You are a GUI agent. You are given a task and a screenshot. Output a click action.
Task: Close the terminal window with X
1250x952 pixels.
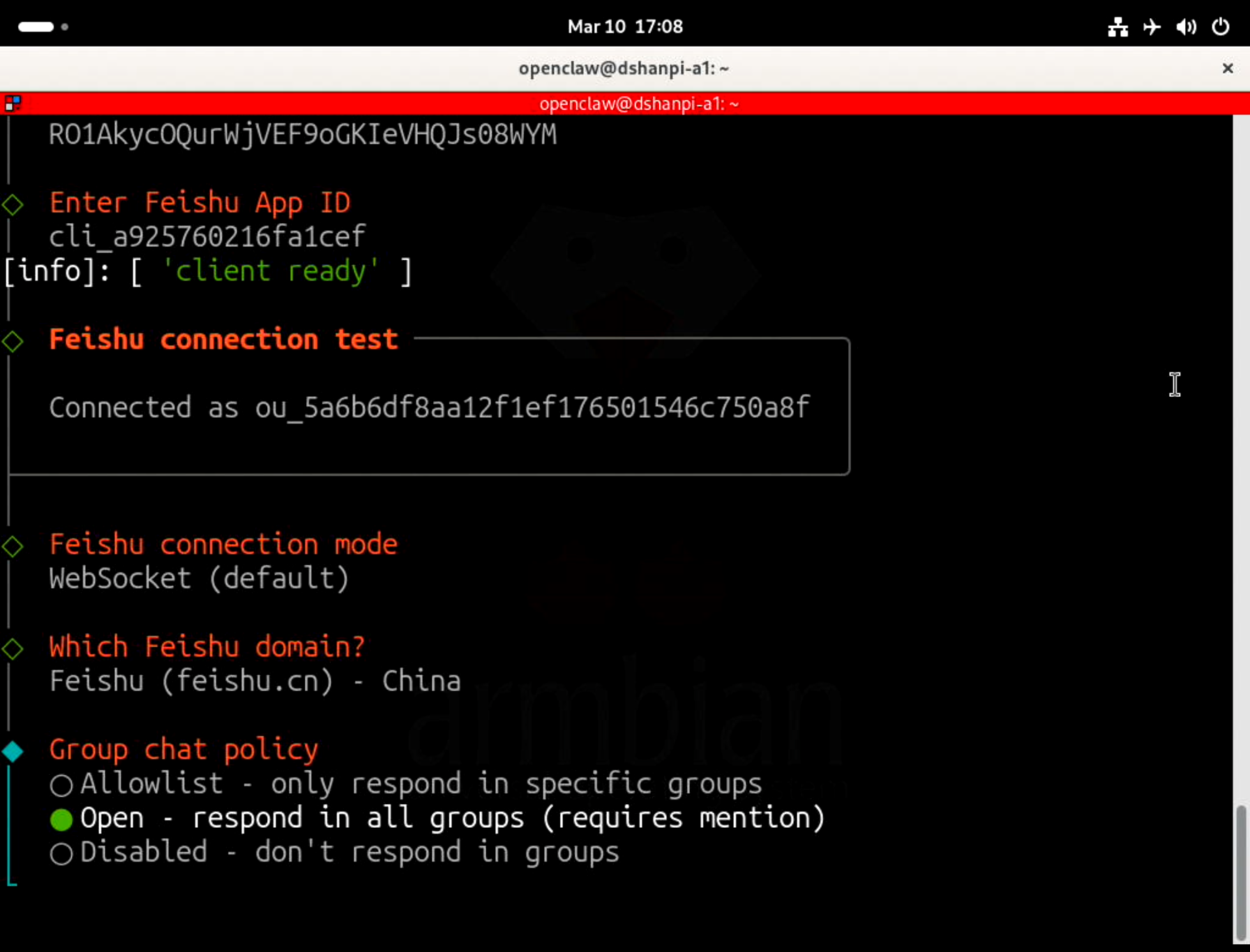[x=1228, y=68]
